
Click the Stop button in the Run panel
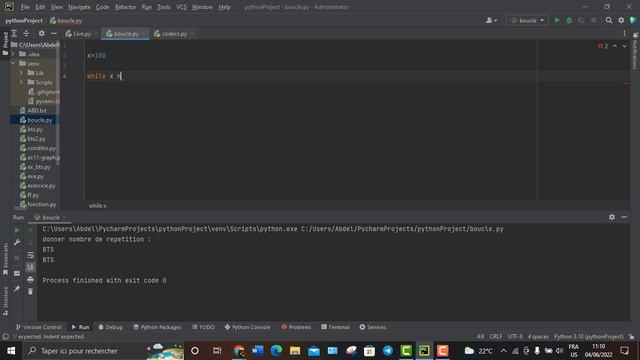pos(17,258)
